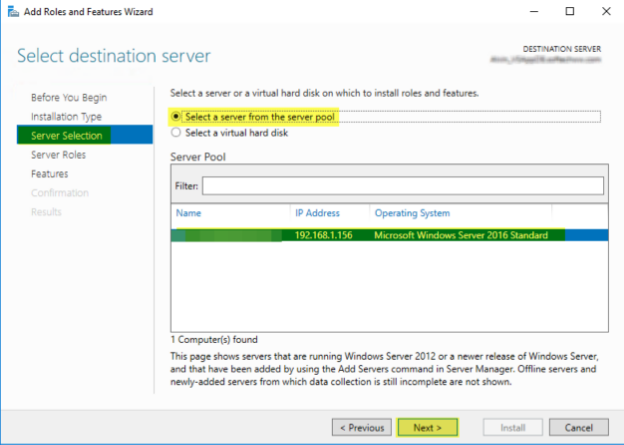This screenshot has width=624, height=445.
Task: Maximize the wizard window
Action: (570, 13)
